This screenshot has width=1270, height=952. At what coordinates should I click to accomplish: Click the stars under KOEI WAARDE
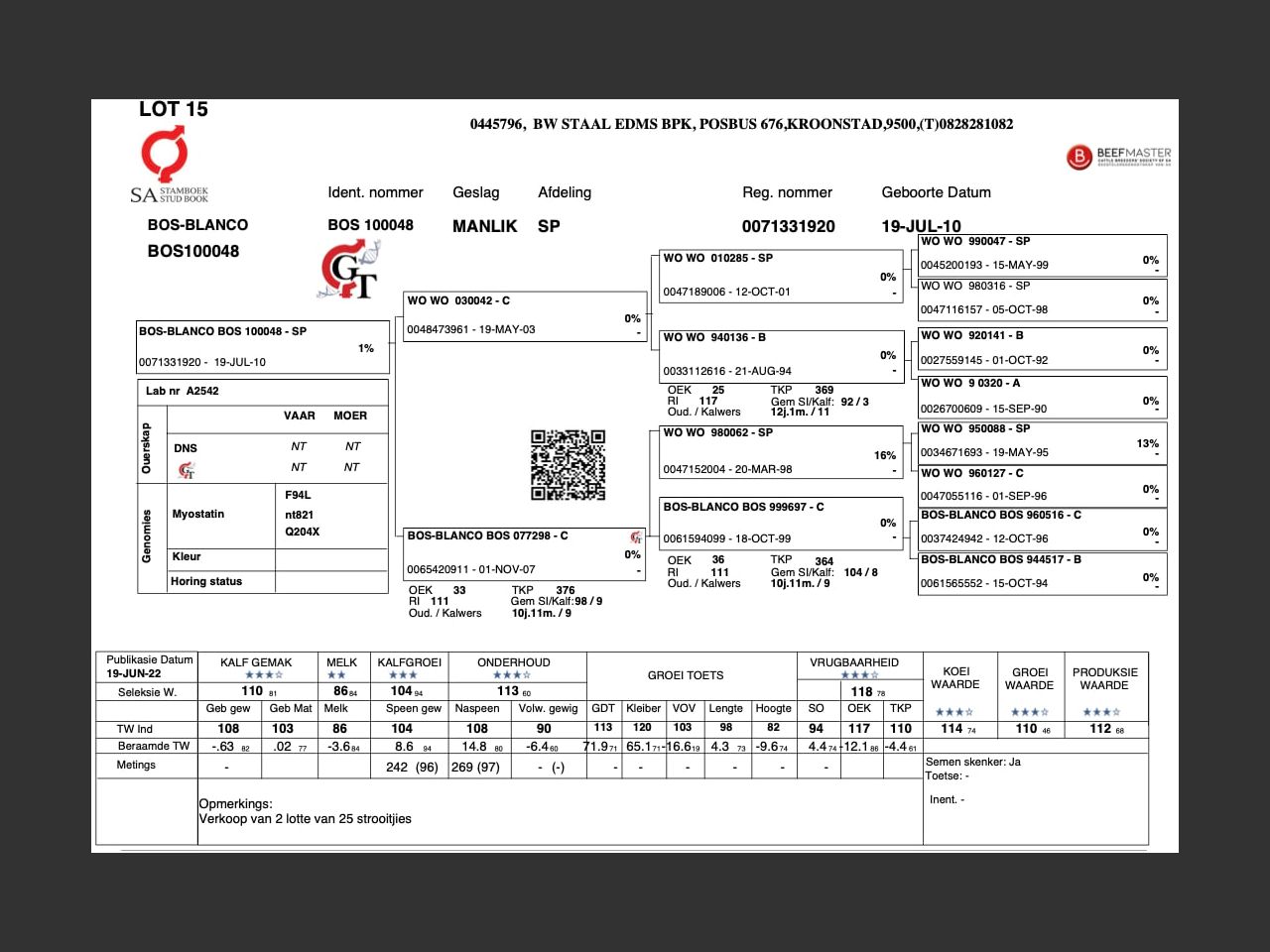tap(954, 712)
